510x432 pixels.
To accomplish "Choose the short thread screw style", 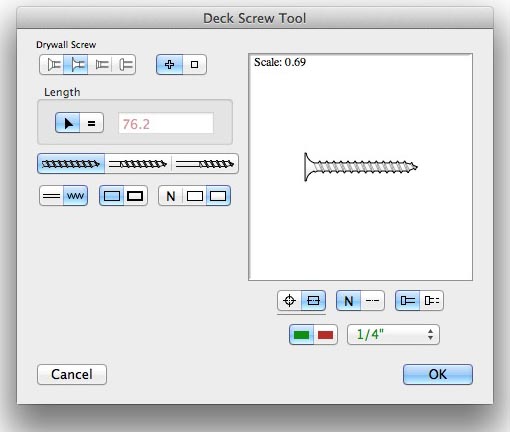I will (205, 164).
